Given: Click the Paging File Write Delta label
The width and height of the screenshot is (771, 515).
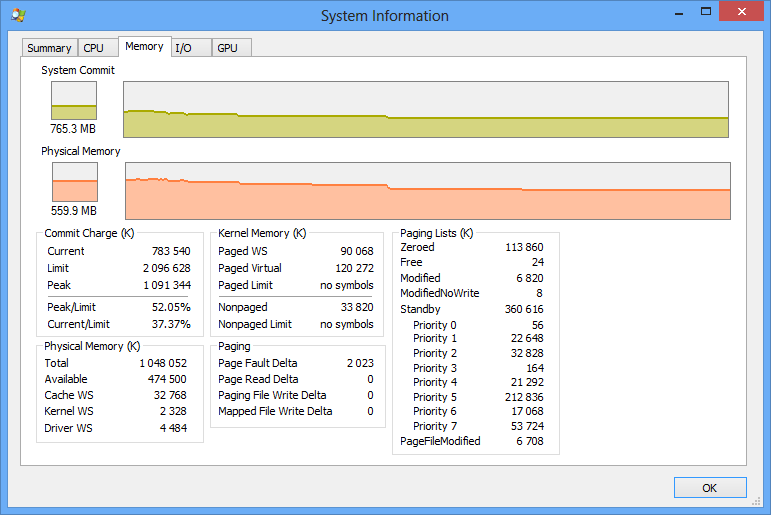Looking at the screenshot, I should click(272, 395).
